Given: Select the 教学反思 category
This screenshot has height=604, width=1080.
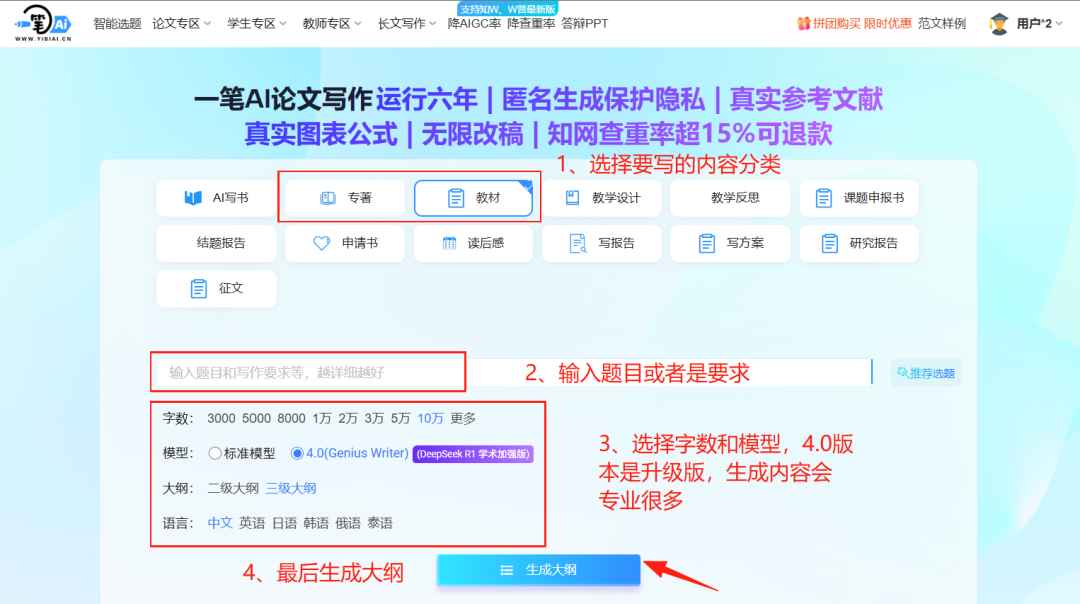Looking at the screenshot, I should point(730,198).
